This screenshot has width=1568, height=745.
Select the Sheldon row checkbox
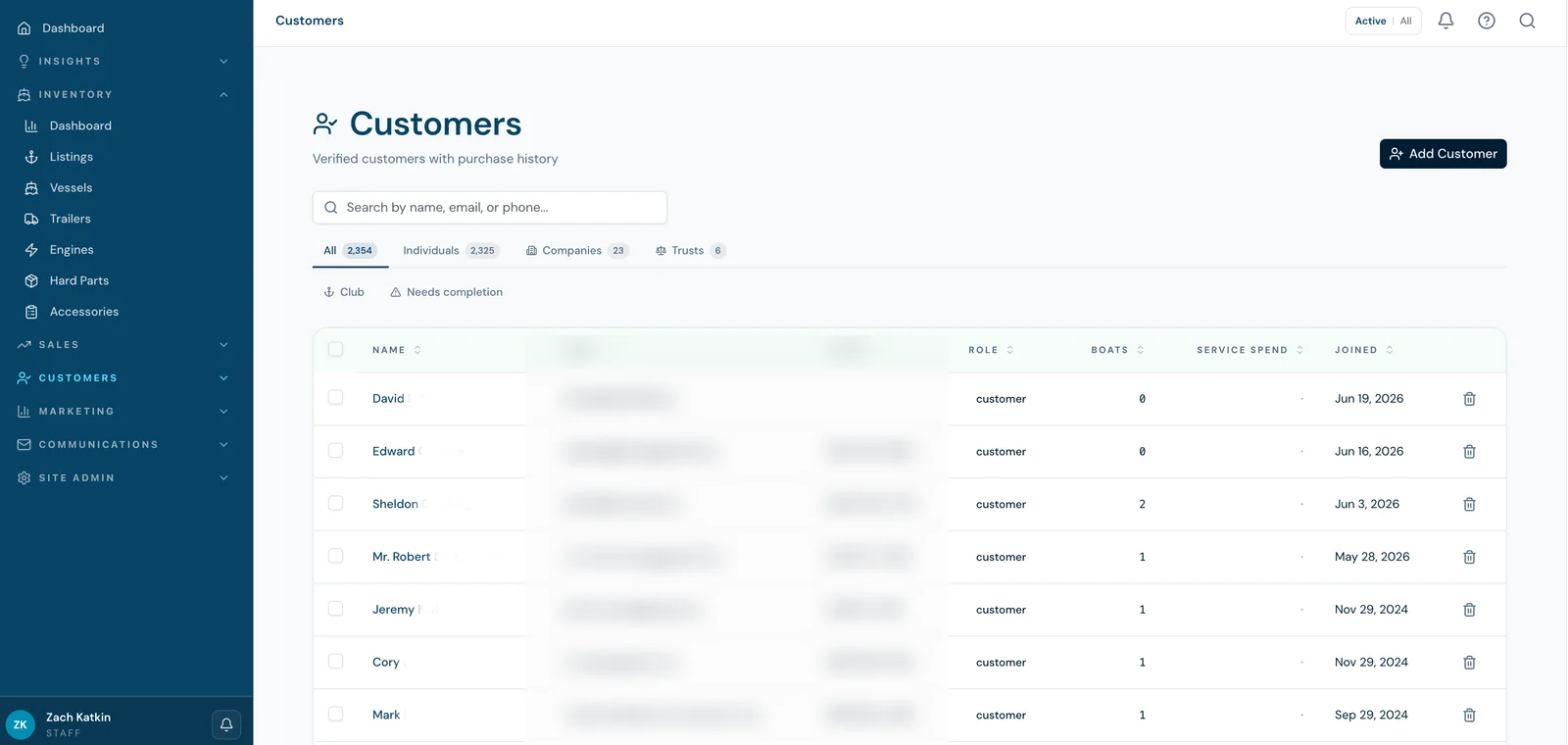(335, 503)
